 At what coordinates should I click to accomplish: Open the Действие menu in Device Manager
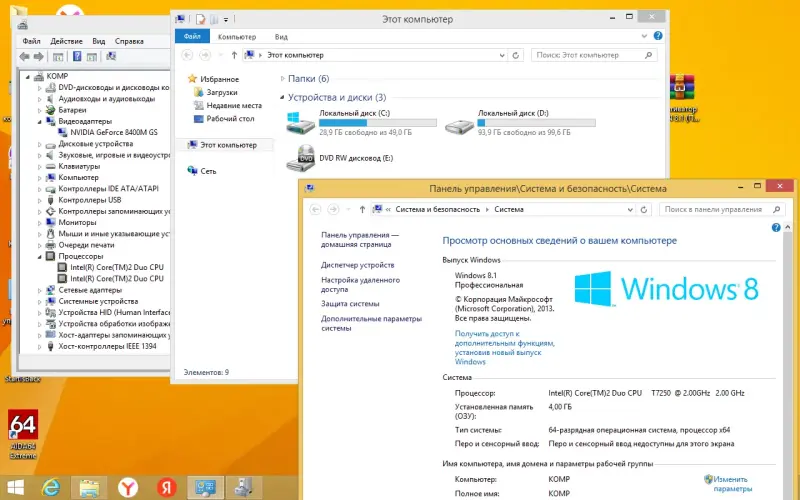pos(66,41)
